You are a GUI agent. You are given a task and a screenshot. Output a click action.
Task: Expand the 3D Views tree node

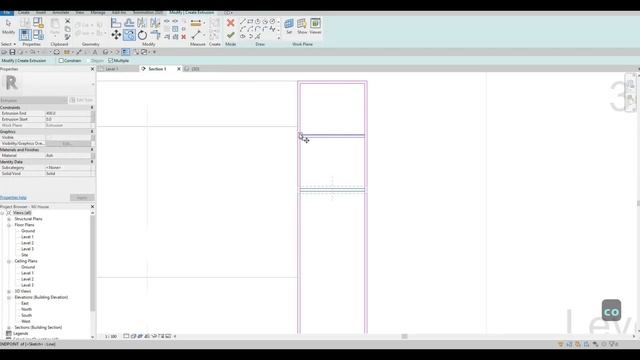[x=9, y=291]
